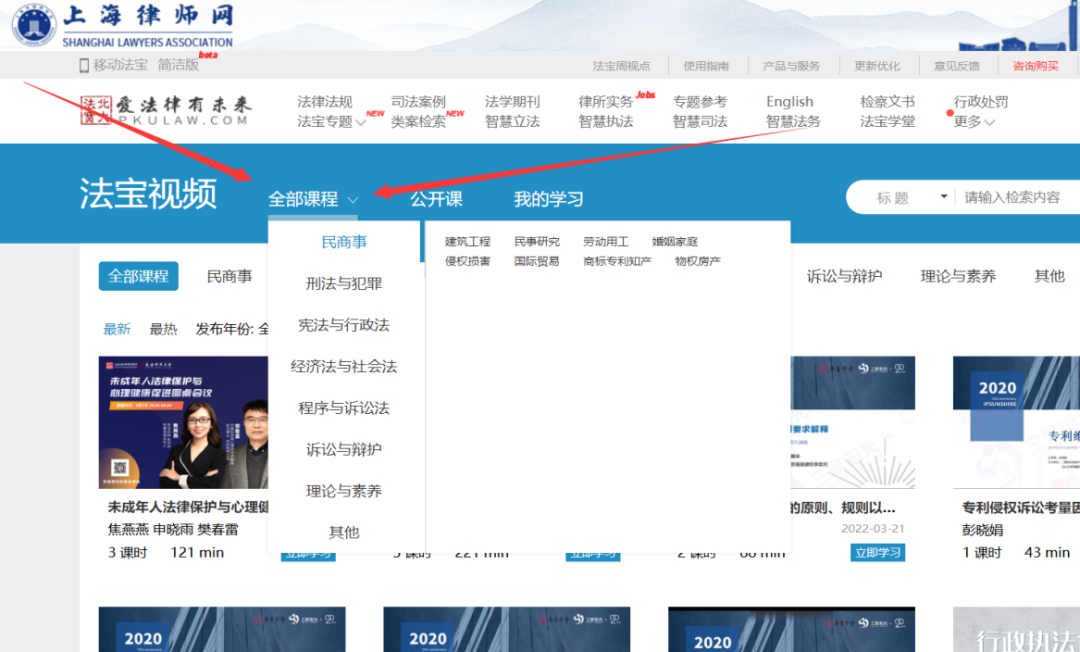Click the red 咨询购买 link
Viewport: 1080px width, 652px height.
[1035, 66]
